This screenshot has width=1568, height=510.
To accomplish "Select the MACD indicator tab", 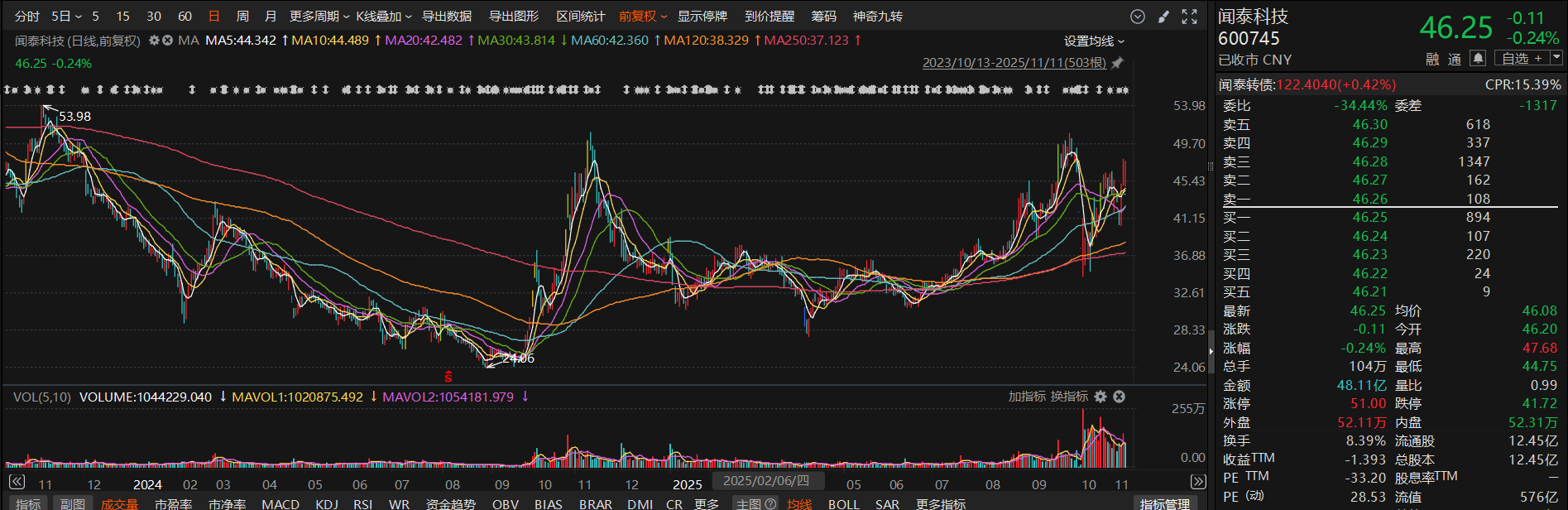I will (x=281, y=503).
